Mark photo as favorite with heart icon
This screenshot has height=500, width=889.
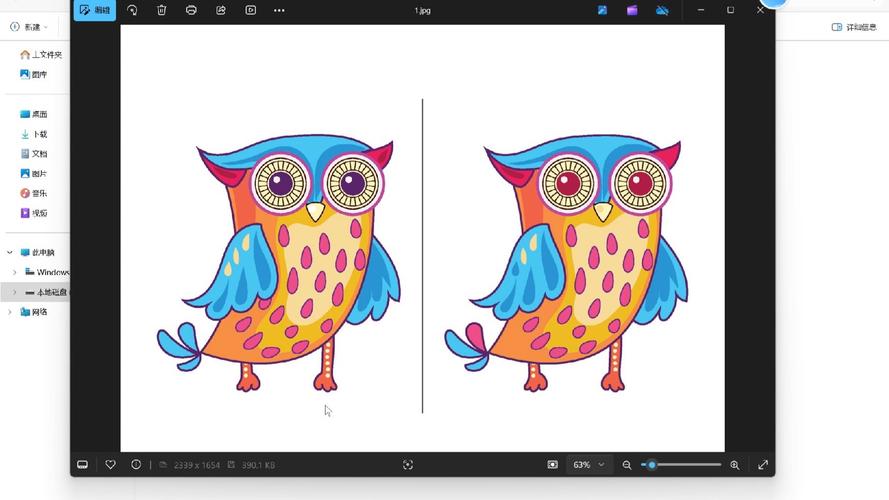(111, 465)
